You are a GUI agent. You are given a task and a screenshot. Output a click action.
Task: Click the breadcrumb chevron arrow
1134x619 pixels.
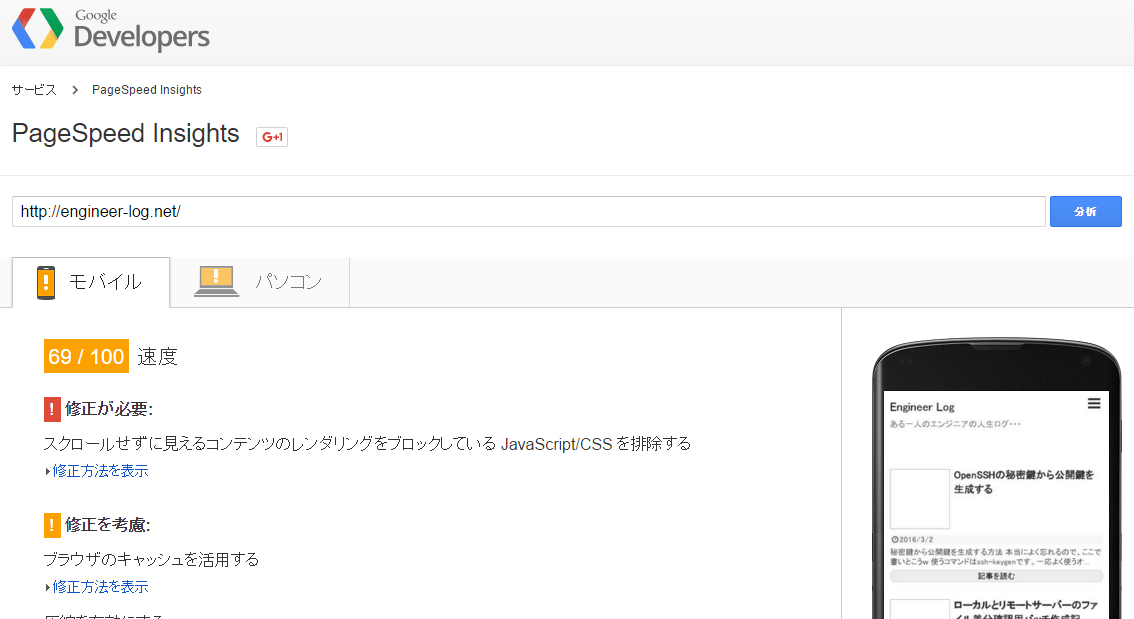pos(74,90)
